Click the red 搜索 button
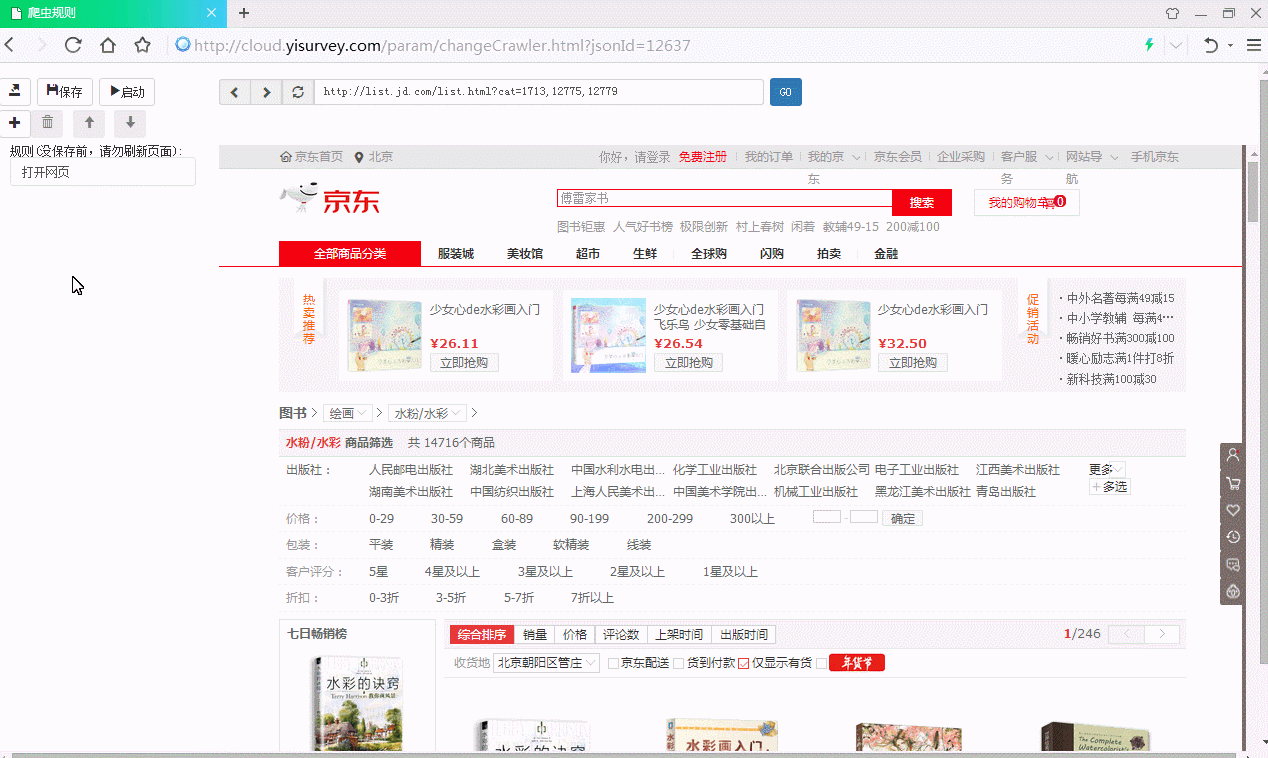 click(x=922, y=202)
